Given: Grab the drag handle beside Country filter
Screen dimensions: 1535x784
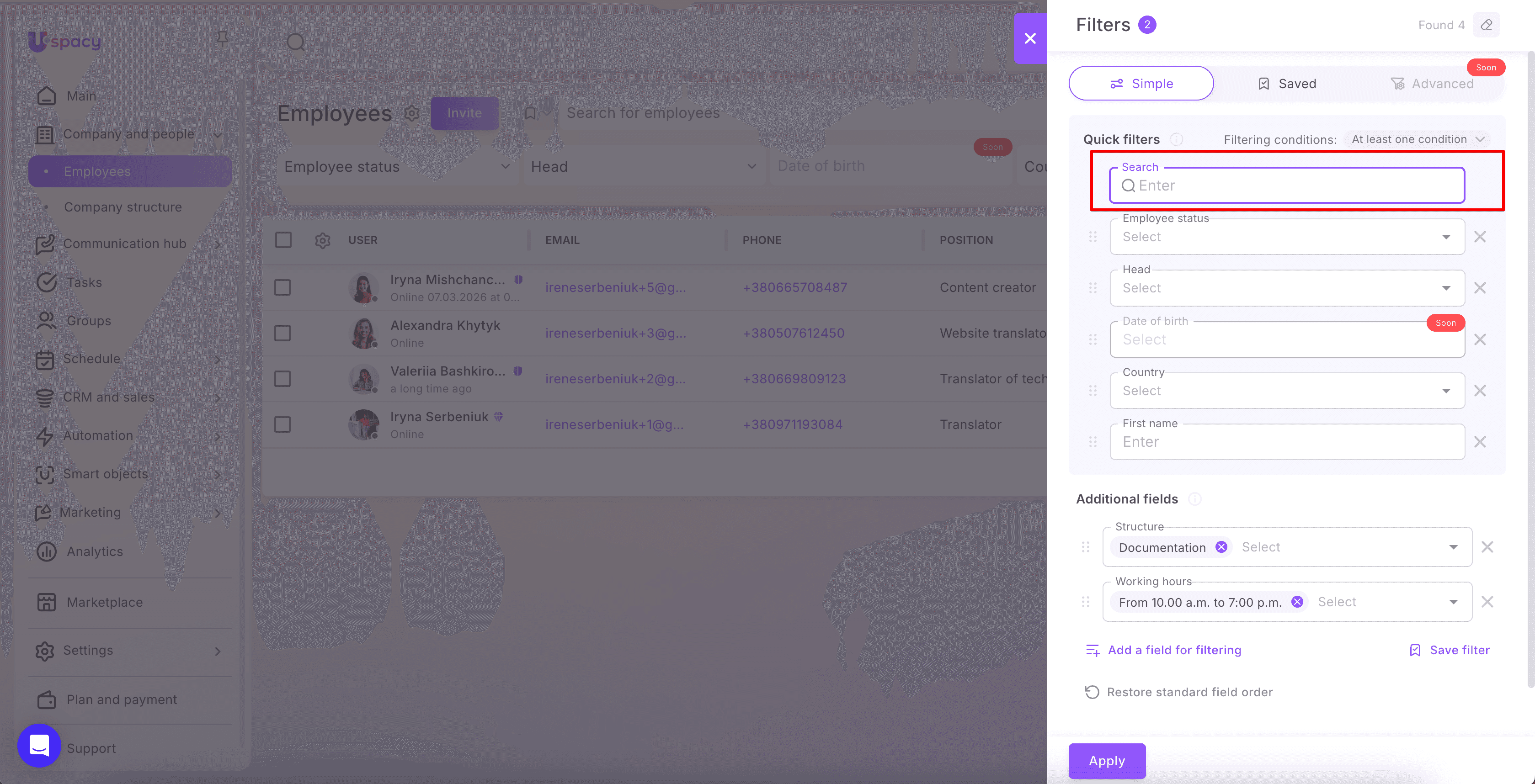Looking at the screenshot, I should point(1093,391).
